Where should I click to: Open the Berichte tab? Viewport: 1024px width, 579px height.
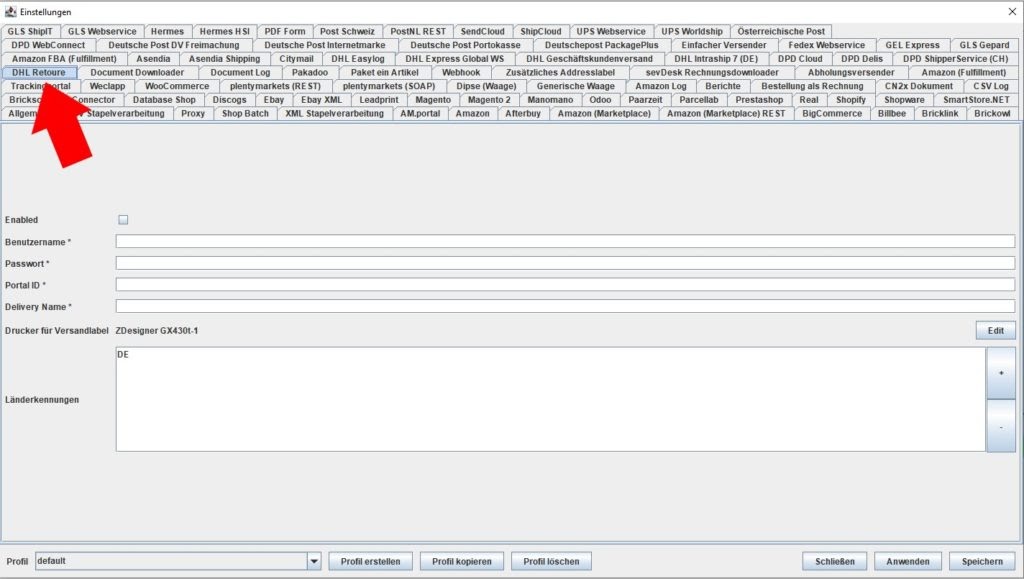tap(723, 86)
